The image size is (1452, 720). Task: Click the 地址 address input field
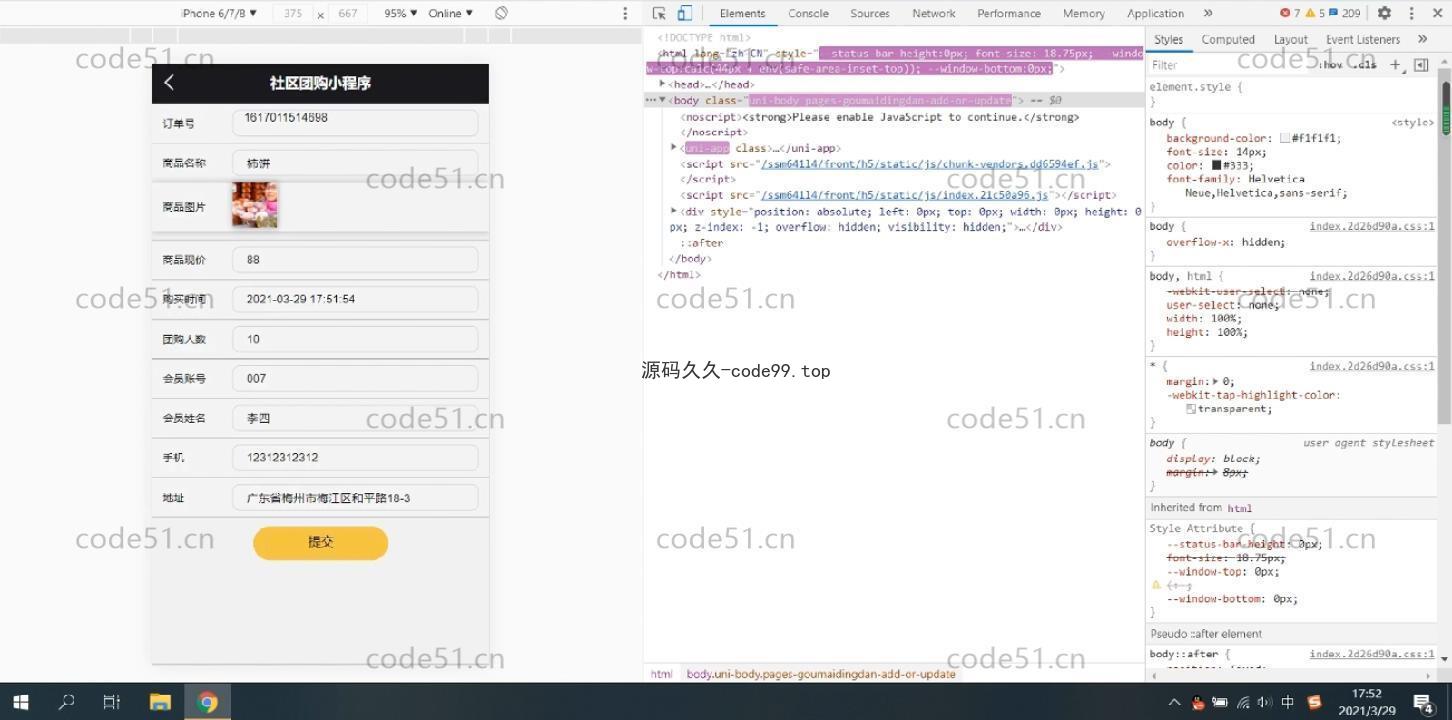click(x=355, y=497)
